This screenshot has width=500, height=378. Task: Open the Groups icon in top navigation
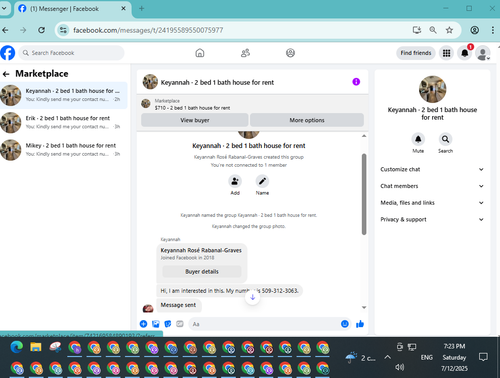pos(290,53)
